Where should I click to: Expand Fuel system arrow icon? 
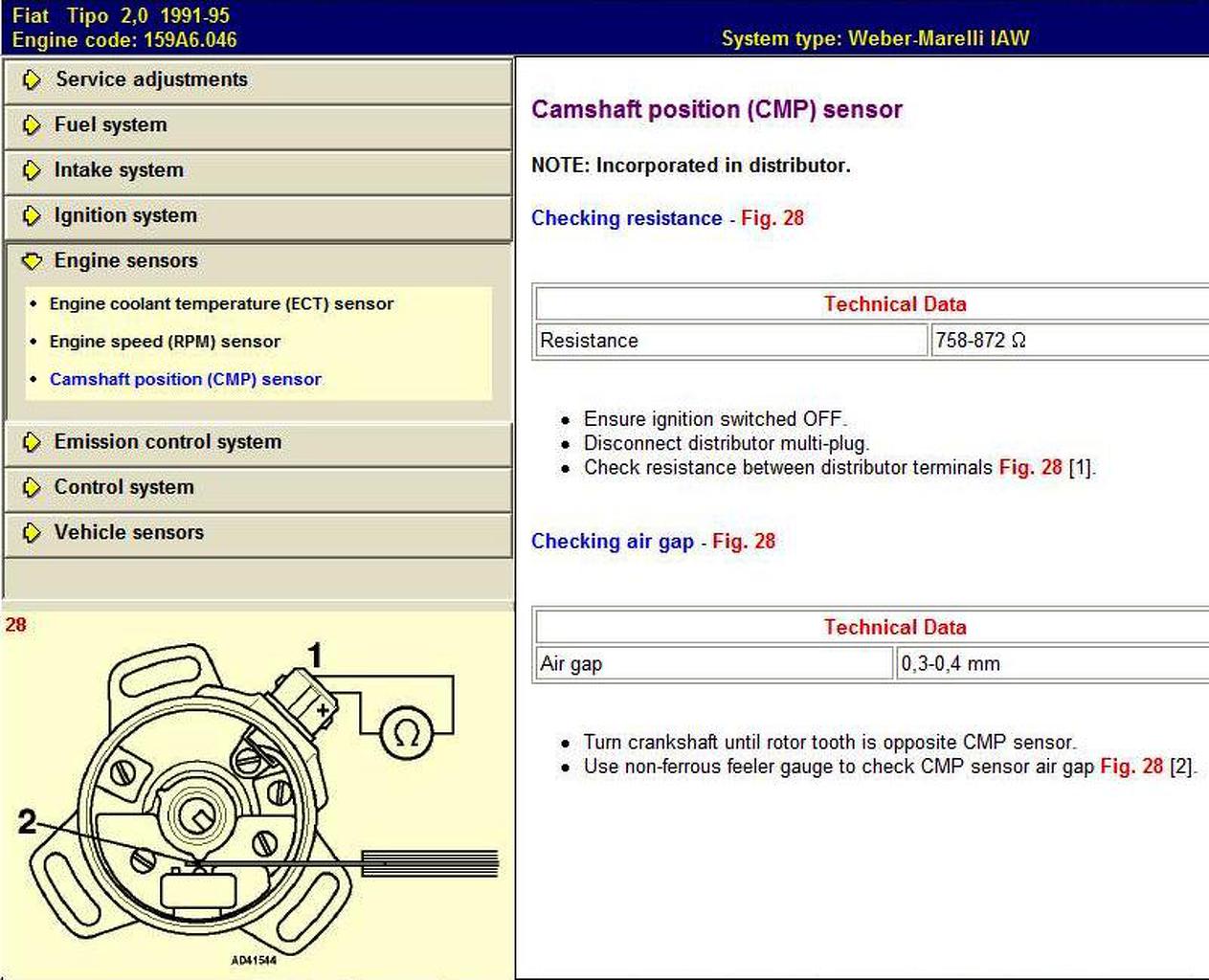pyautogui.click(x=32, y=125)
